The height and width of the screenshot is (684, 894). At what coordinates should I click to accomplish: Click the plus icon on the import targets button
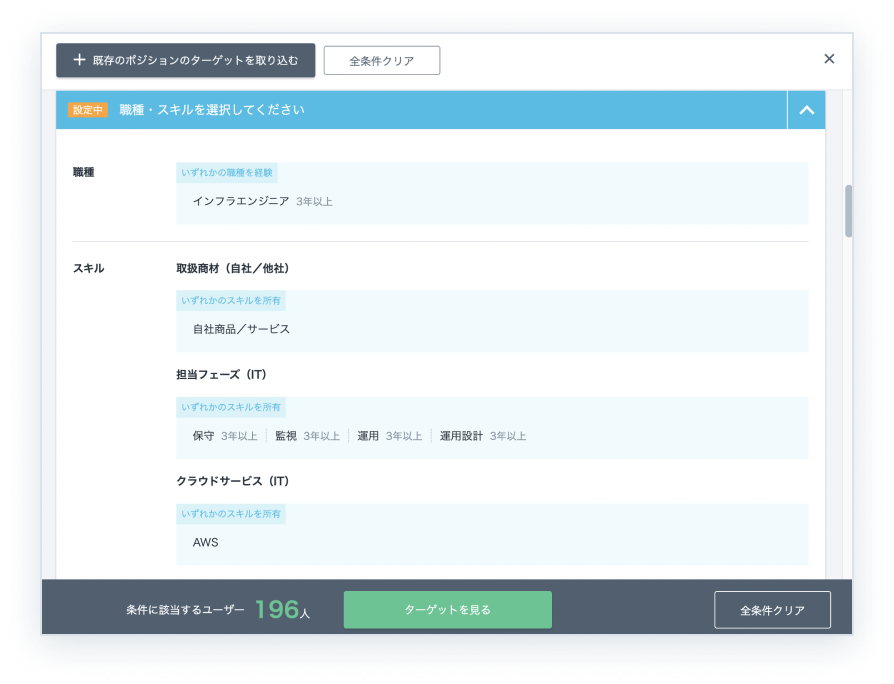[x=79, y=60]
